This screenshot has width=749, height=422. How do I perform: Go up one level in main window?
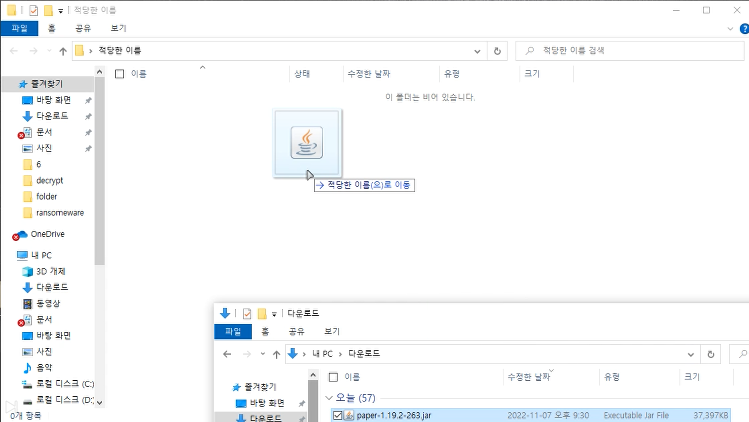click(63, 51)
